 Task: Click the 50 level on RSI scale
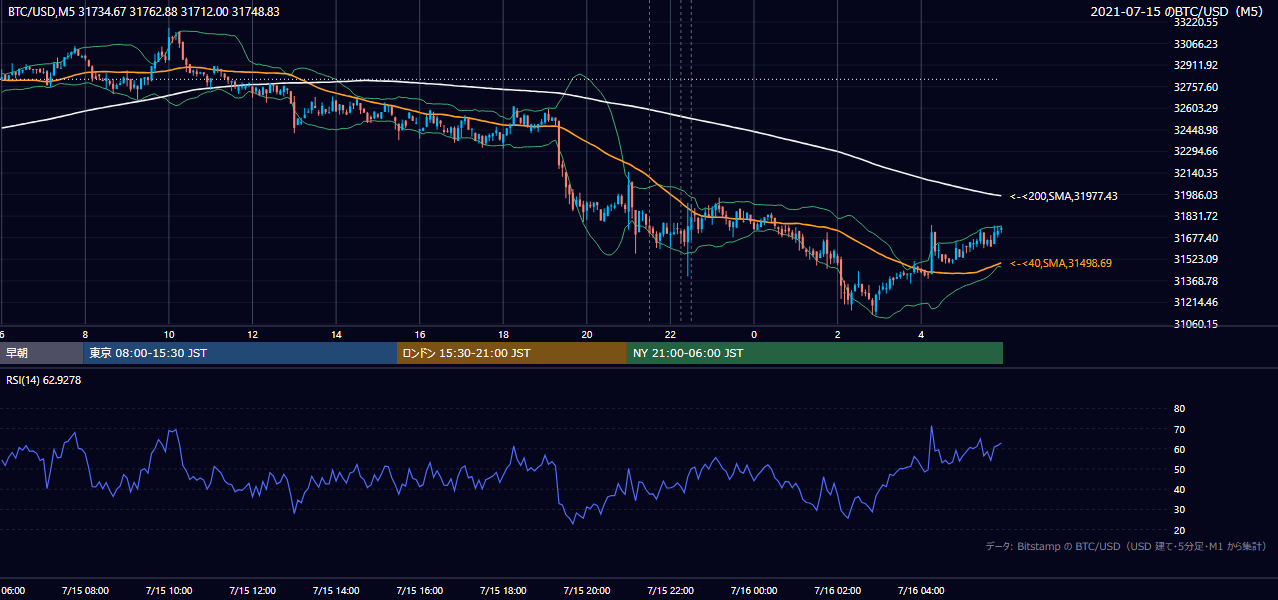[x=1179, y=469]
